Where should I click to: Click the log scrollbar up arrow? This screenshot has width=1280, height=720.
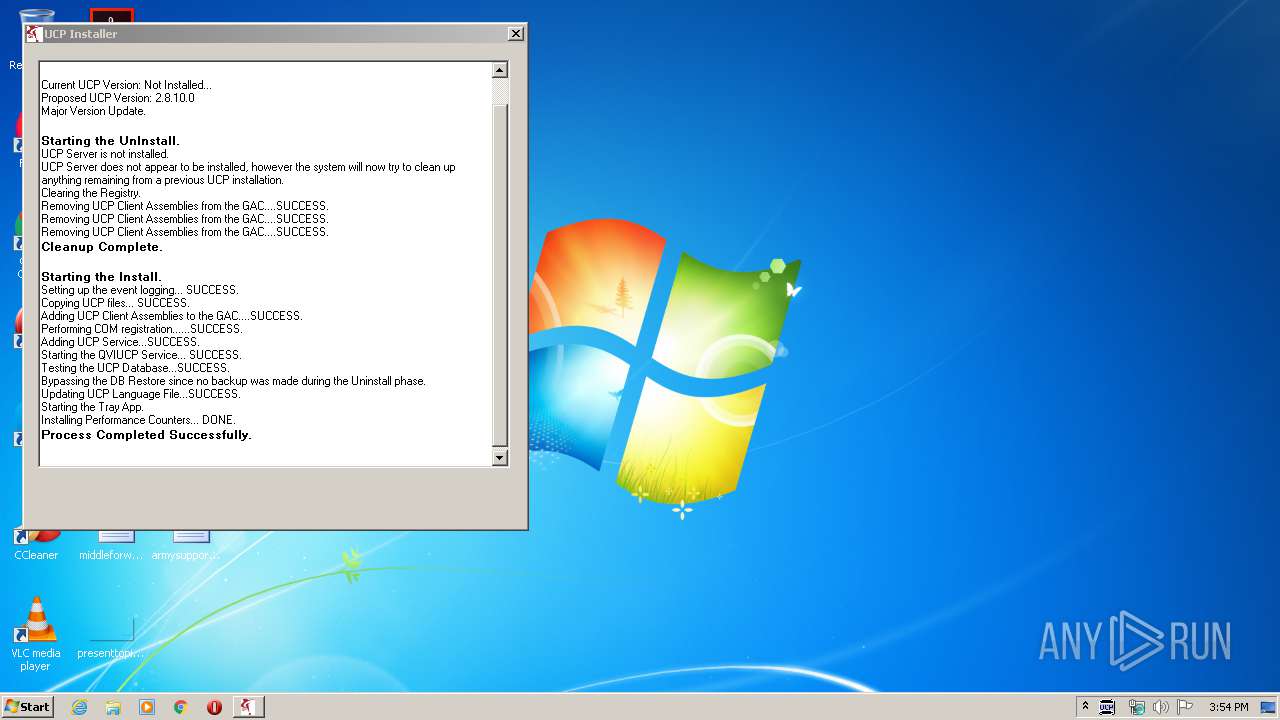coord(500,70)
